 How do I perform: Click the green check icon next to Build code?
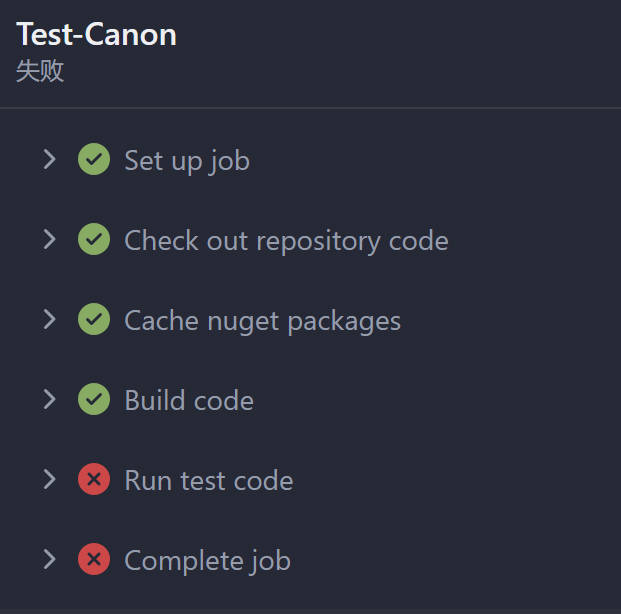click(94, 399)
